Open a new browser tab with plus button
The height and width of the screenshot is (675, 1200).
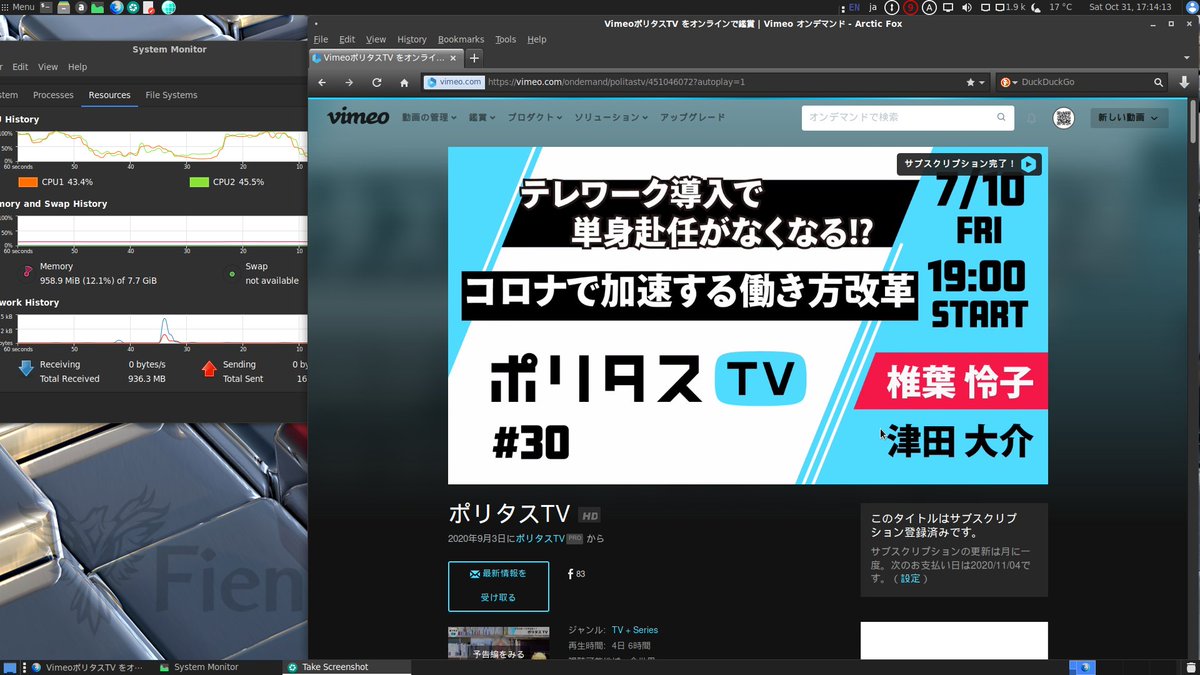pyautogui.click(x=475, y=58)
